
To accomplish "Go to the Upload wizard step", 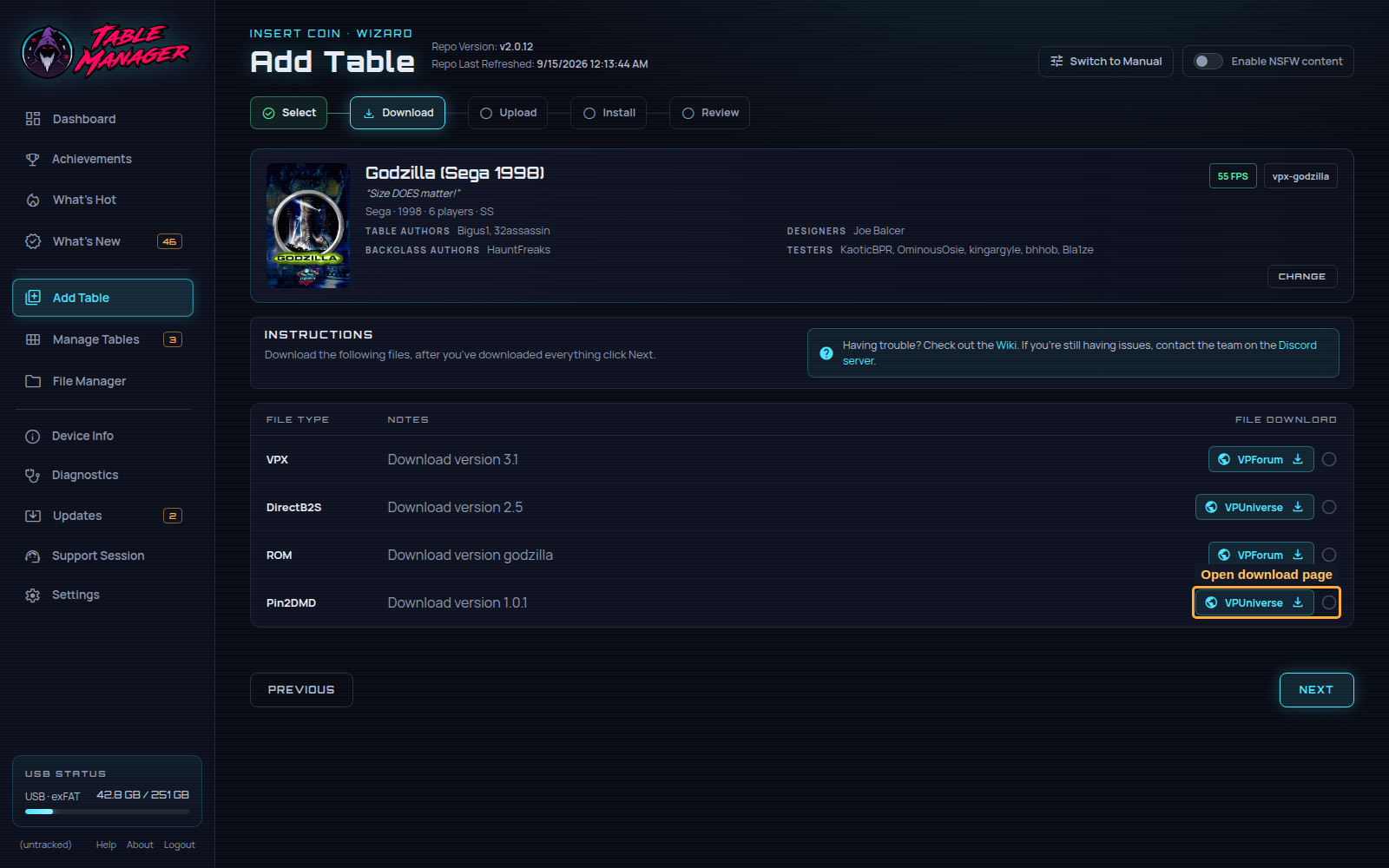I will tap(508, 113).
